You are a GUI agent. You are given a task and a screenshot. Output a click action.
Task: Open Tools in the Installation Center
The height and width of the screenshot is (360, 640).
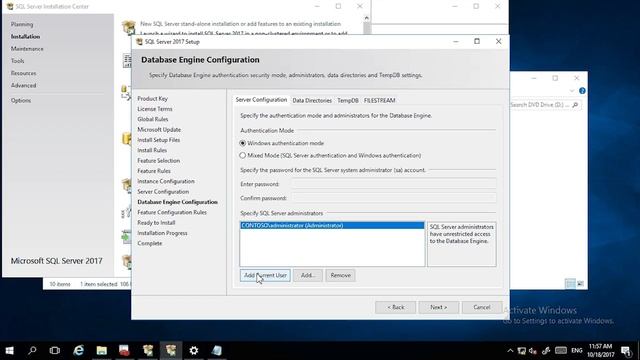click(x=18, y=61)
